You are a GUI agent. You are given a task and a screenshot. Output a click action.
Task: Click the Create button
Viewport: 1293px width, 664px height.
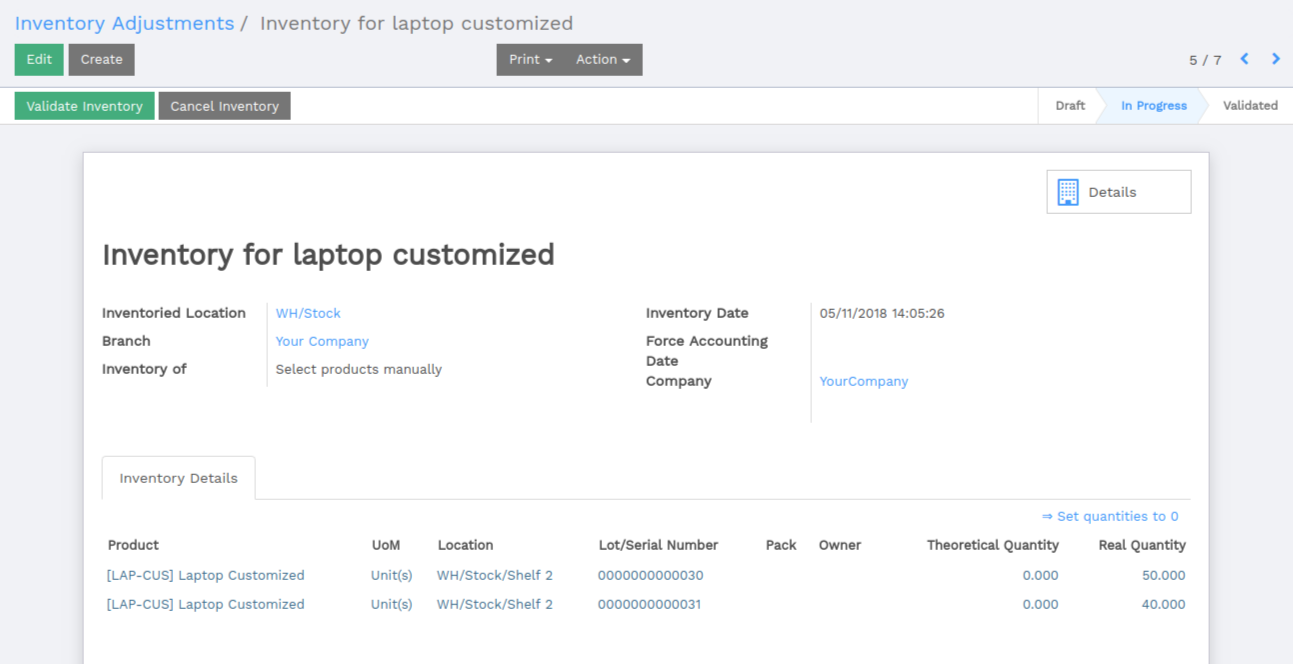pos(102,60)
